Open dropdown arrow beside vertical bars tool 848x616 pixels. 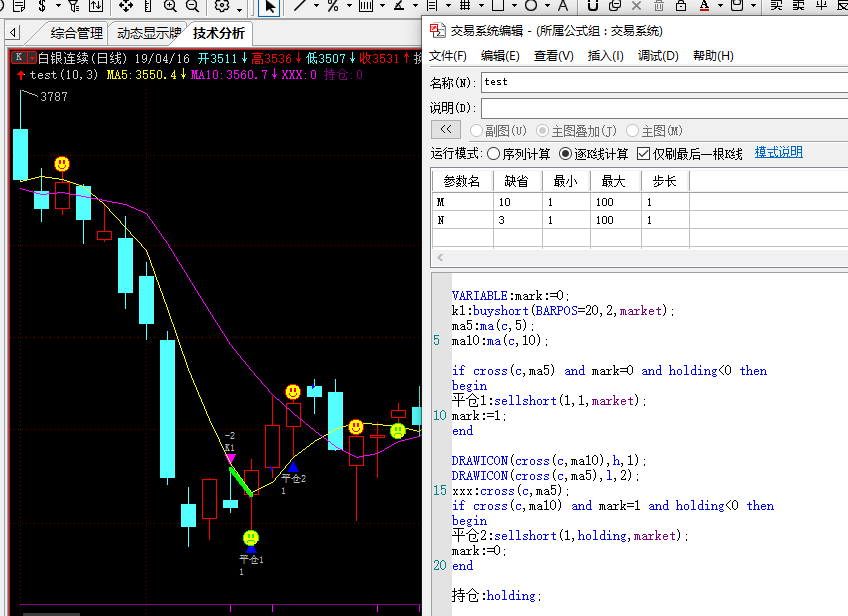pos(382,6)
